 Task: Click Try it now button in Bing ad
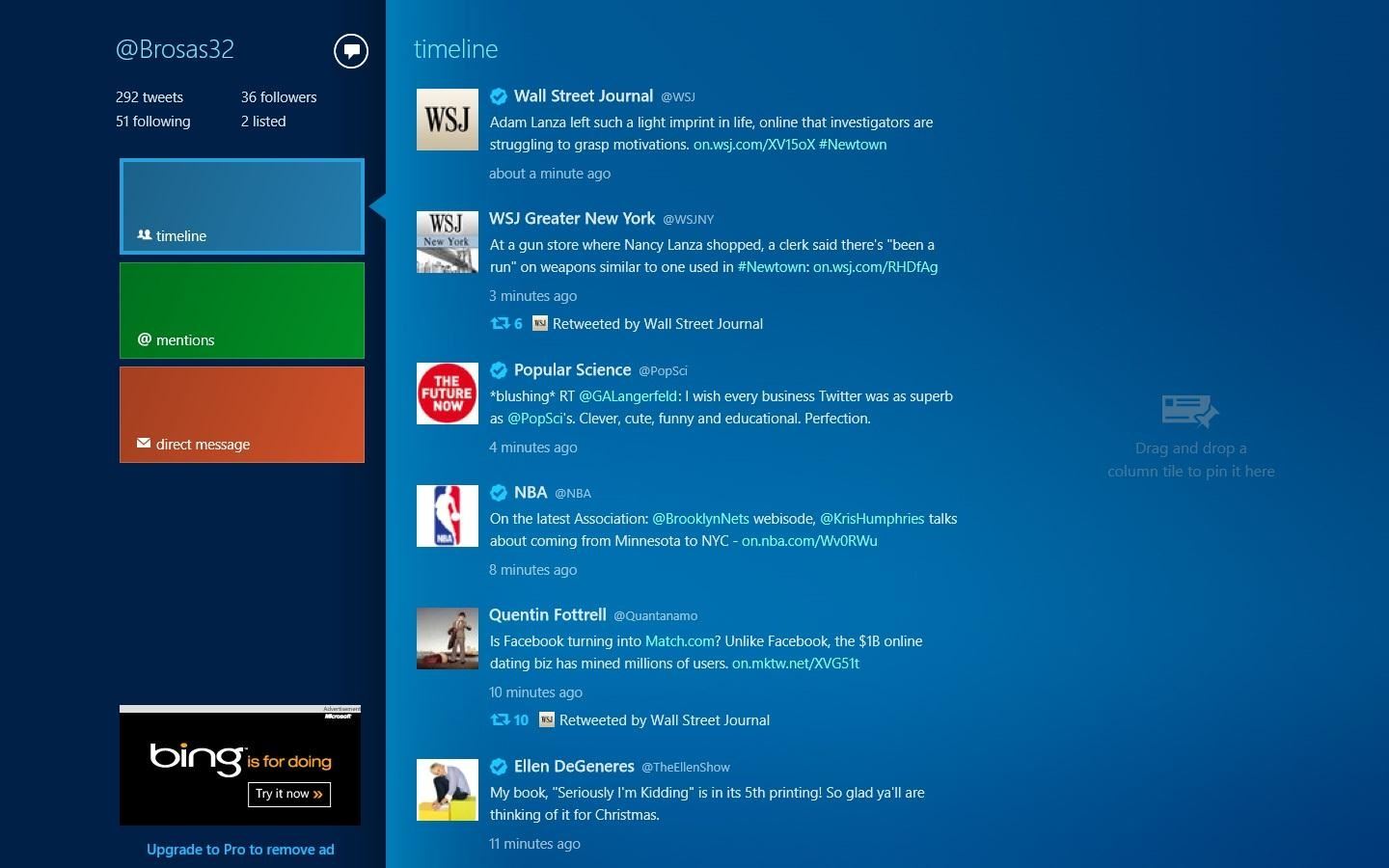(289, 794)
